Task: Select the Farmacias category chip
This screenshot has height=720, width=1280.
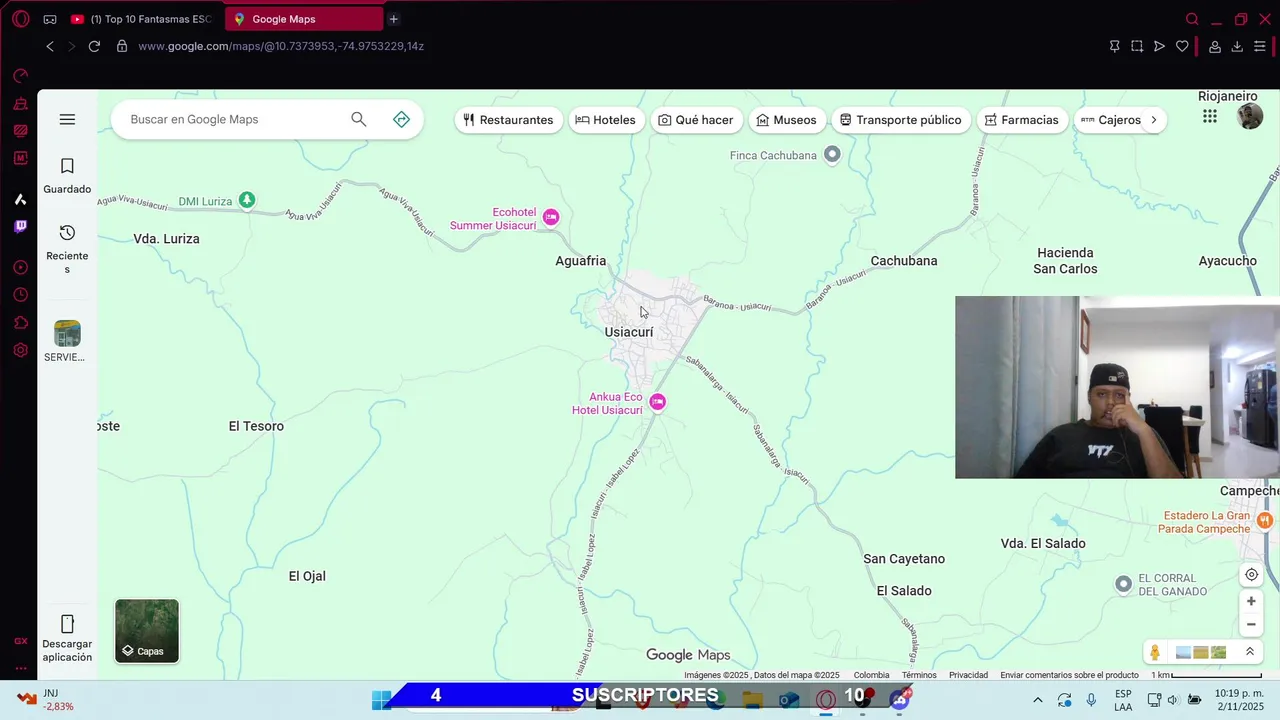Action: 1021,120
